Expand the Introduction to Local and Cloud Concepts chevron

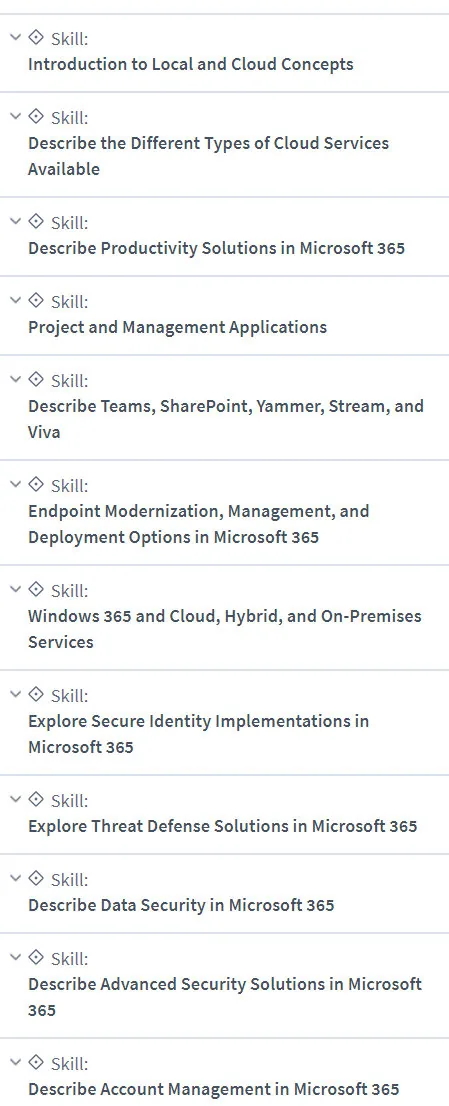coord(15,37)
